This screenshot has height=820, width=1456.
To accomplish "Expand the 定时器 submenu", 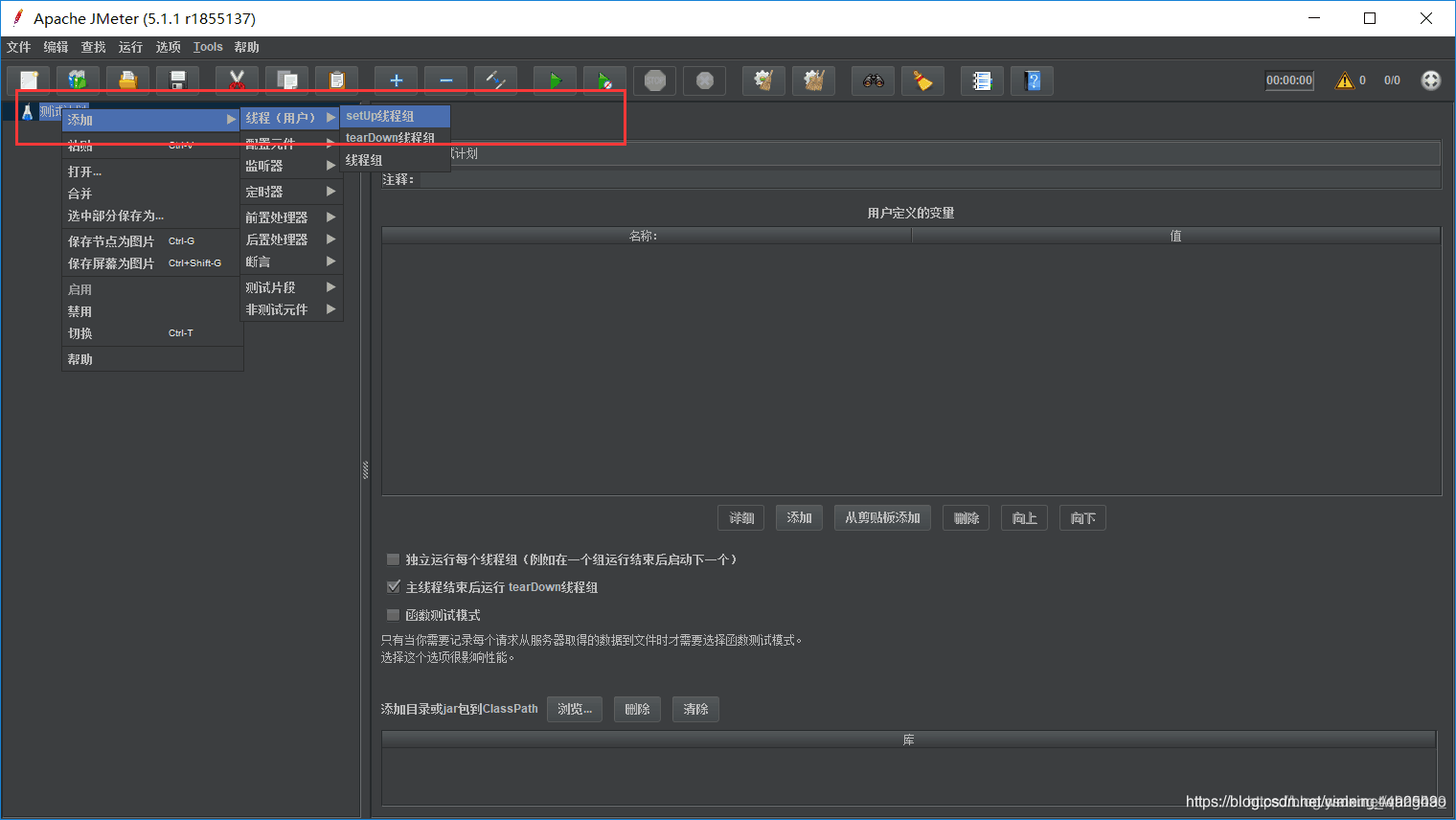I will click(x=291, y=192).
